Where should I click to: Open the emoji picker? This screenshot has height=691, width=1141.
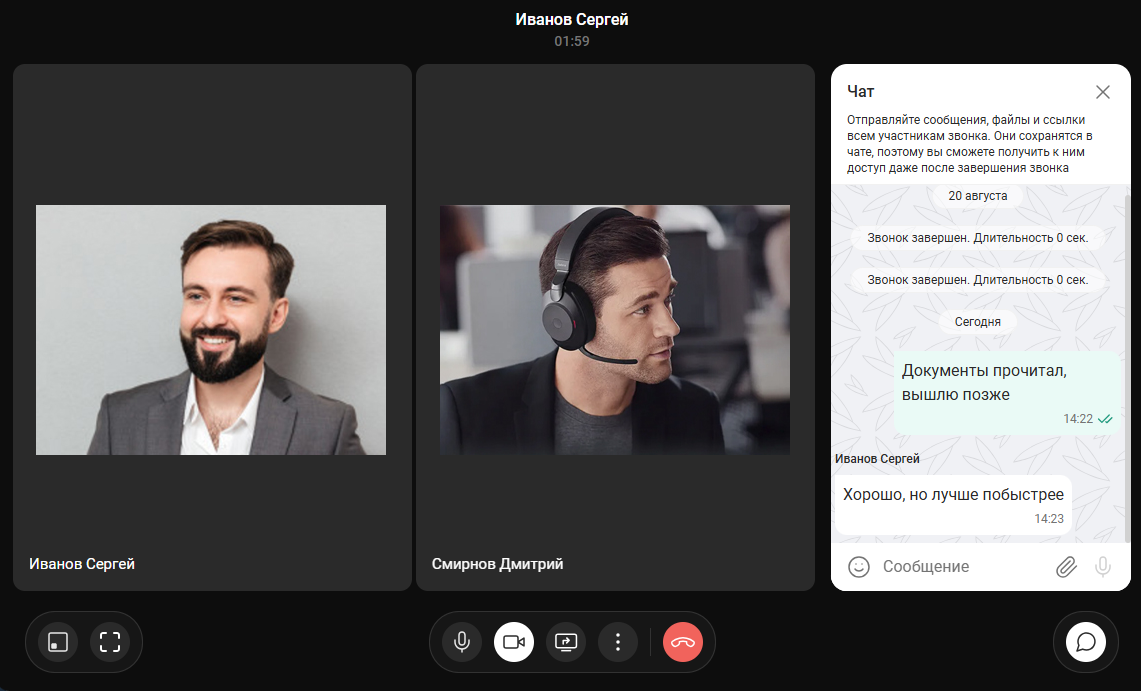click(858, 567)
